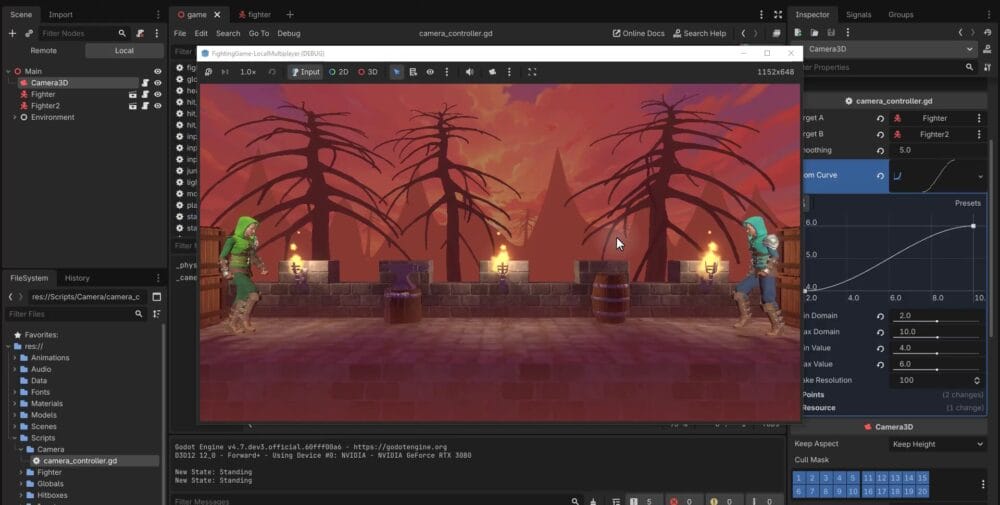Toggle visibility of the Camera3D node
The image size is (1000, 505).
(158, 83)
